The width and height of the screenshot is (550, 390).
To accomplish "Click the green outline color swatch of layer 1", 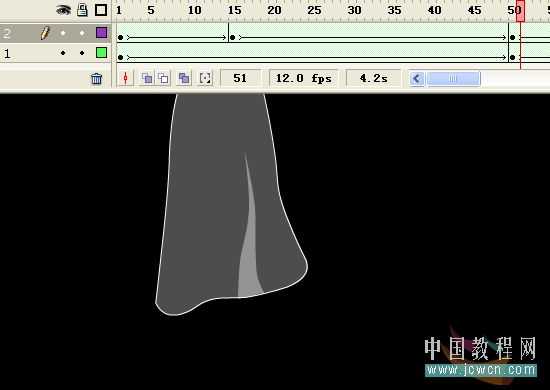I will 101,53.
